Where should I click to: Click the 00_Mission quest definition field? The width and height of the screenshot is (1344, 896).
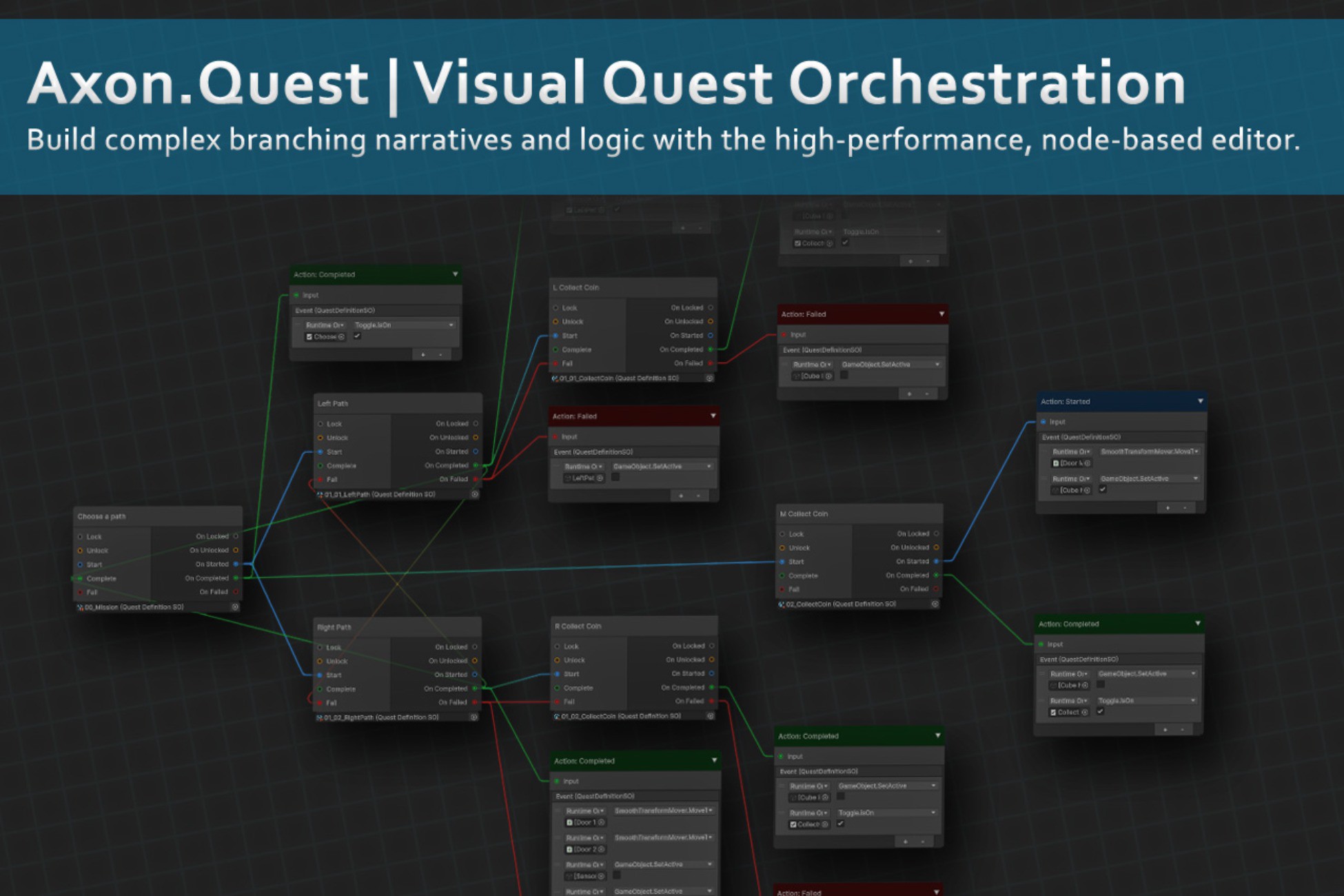point(158,607)
